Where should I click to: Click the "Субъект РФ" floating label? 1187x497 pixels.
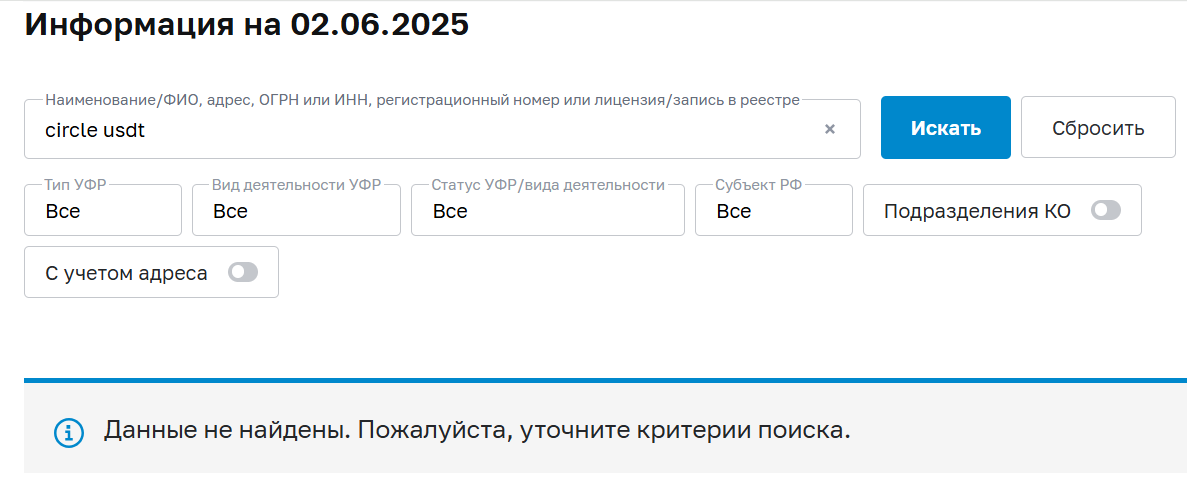point(758,185)
